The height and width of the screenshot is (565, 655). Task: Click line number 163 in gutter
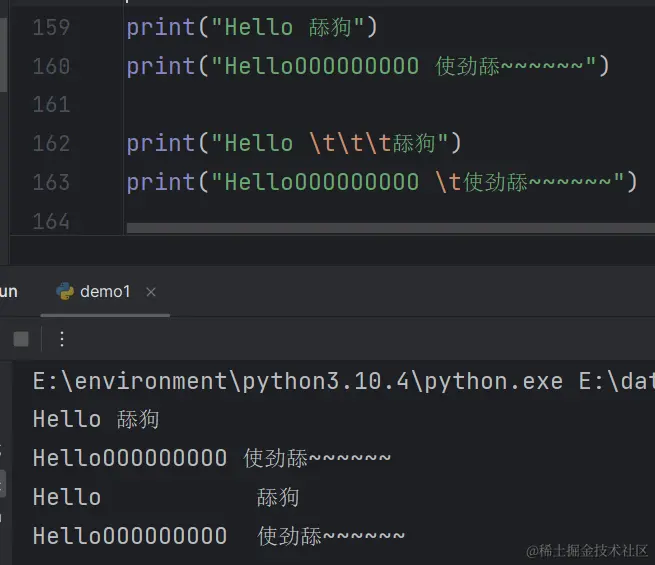[x=51, y=182]
